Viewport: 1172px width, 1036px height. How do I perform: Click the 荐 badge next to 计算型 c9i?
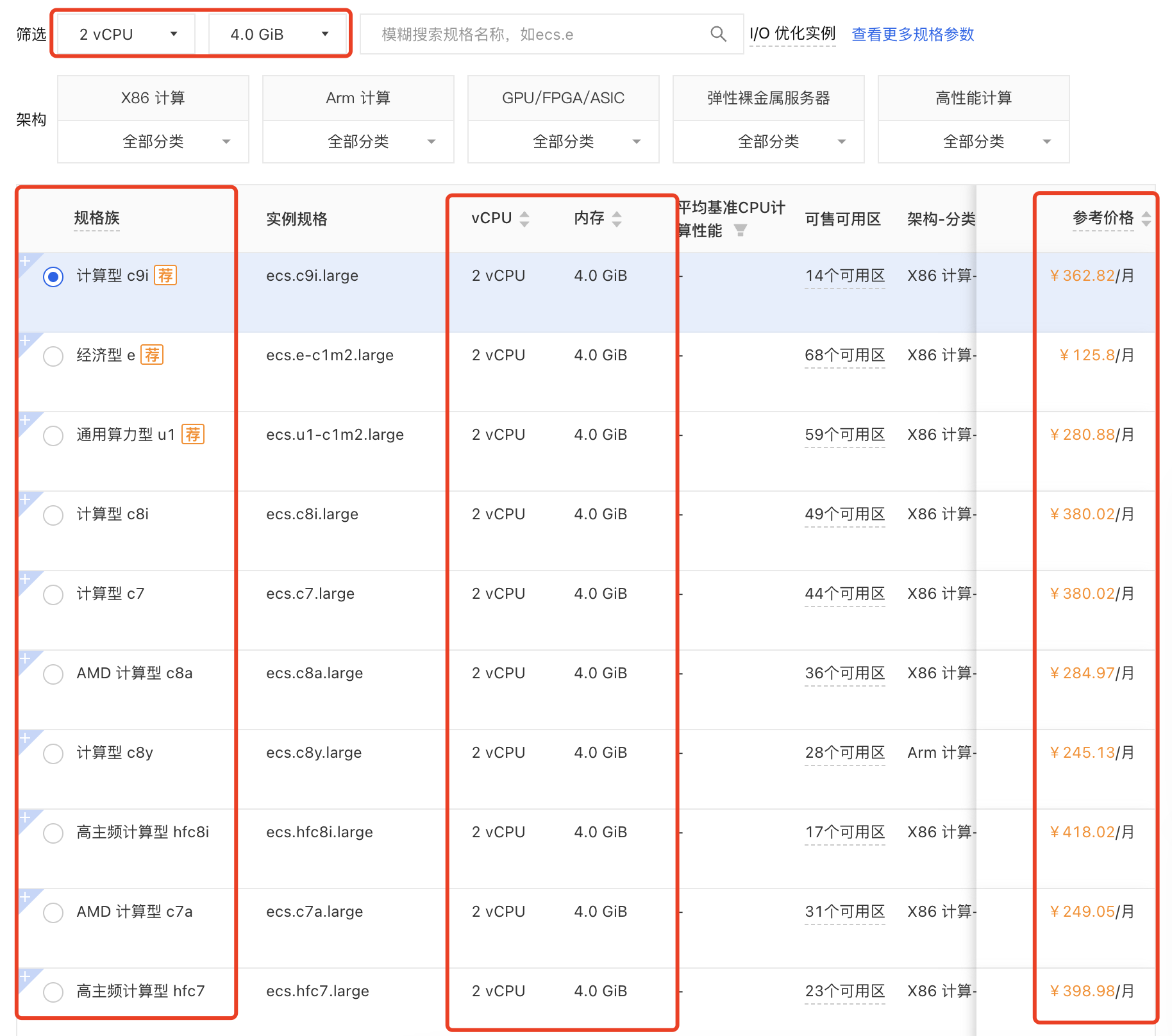click(x=165, y=276)
